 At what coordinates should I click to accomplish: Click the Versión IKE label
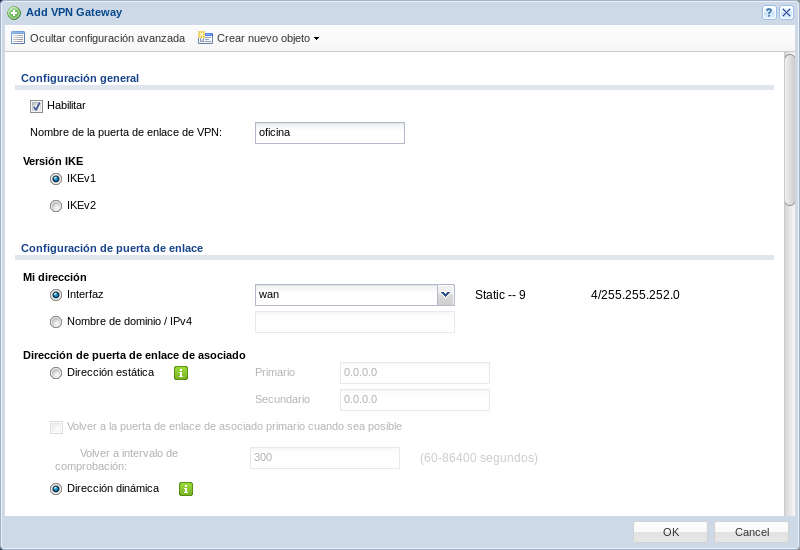(x=53, y=161)
